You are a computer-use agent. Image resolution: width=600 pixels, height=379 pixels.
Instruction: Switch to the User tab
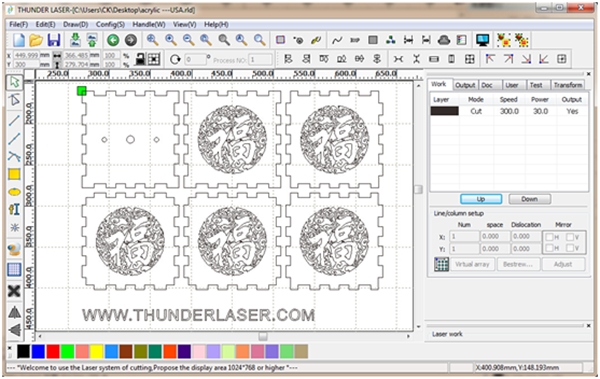[x=512, y=85]
